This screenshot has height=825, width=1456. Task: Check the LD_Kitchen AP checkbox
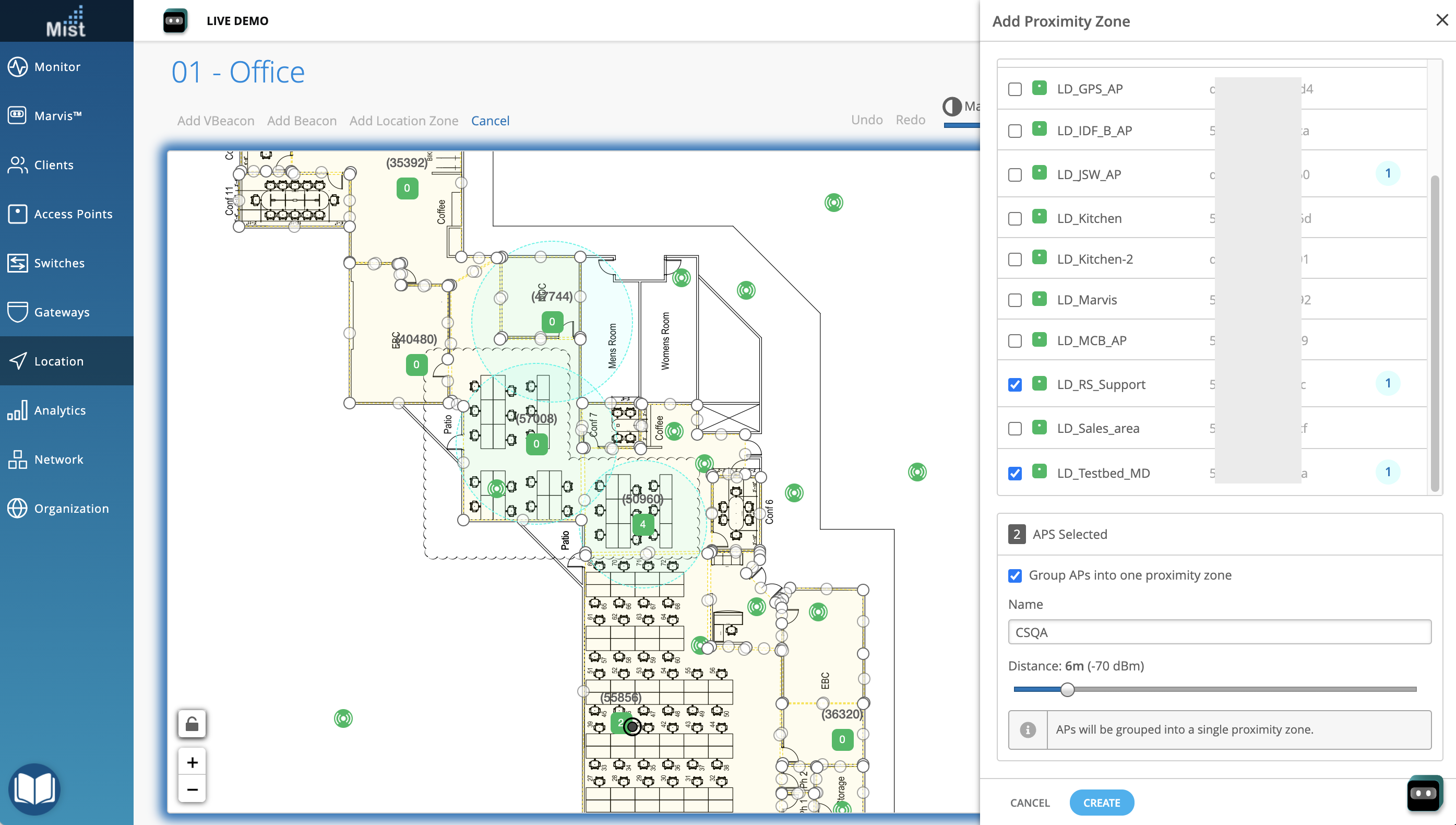(1015, 219)
